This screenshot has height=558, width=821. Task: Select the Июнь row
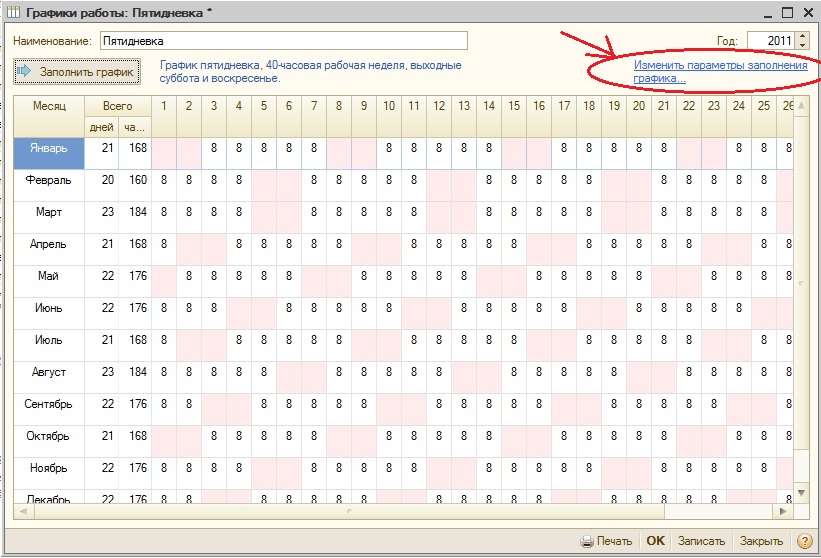tap(49, 313)
